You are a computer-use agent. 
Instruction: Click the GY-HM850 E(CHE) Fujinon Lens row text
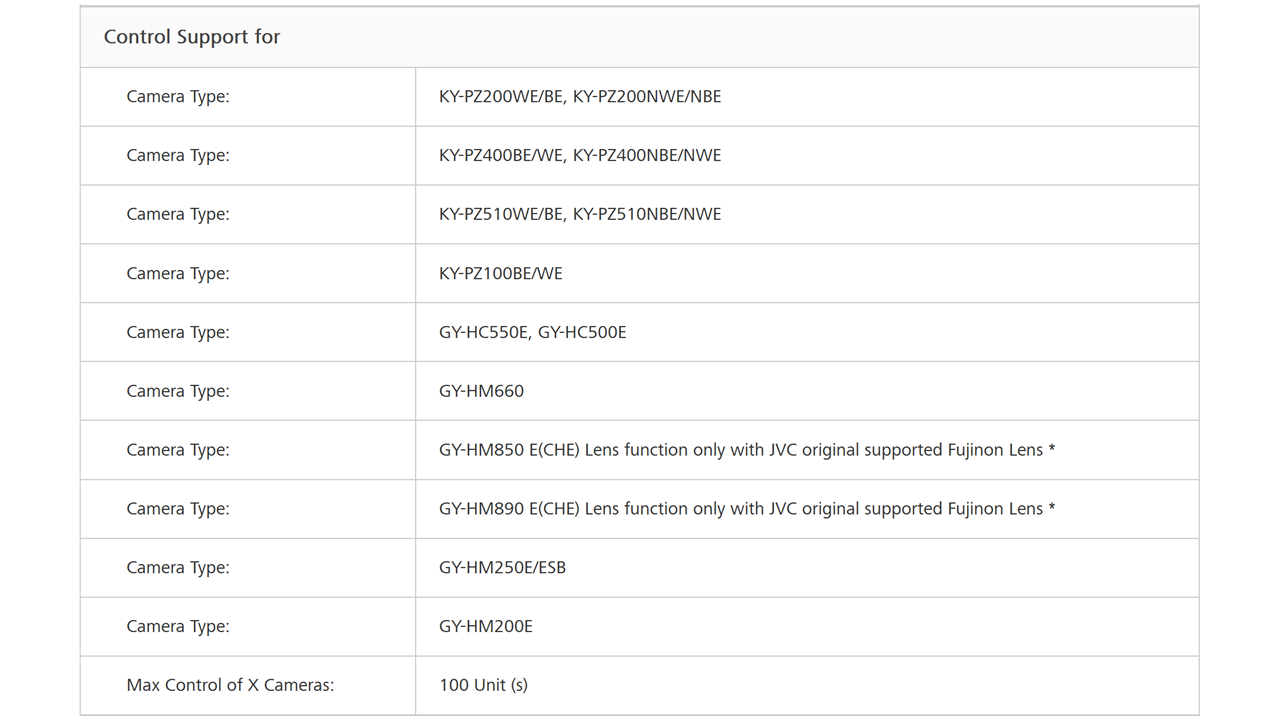point(747,450)
